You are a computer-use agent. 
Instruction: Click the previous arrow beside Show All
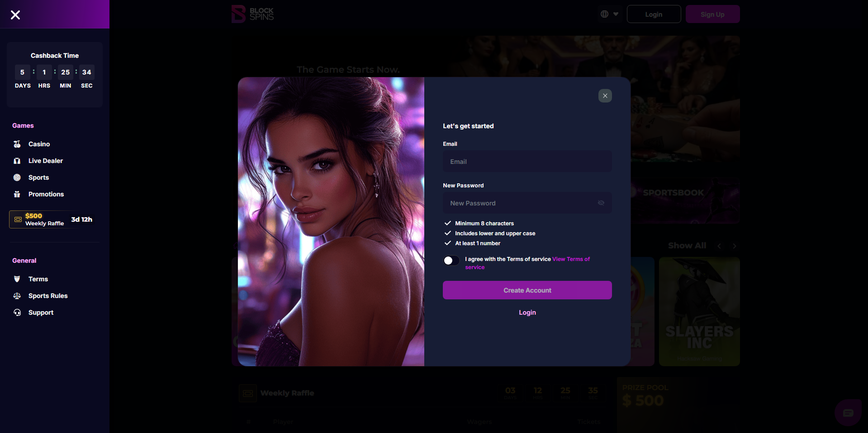point(719,246)
